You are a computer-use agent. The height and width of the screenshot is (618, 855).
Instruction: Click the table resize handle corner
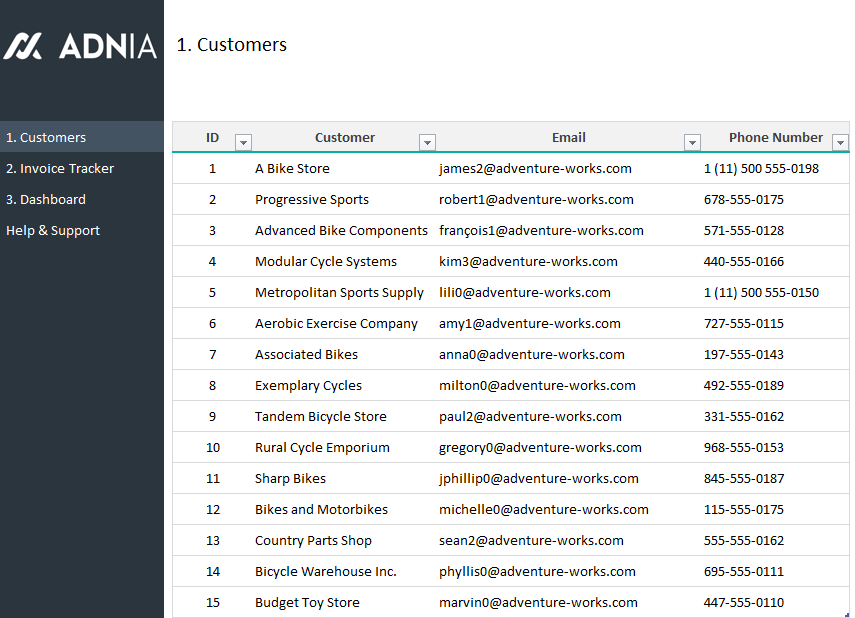846,614
